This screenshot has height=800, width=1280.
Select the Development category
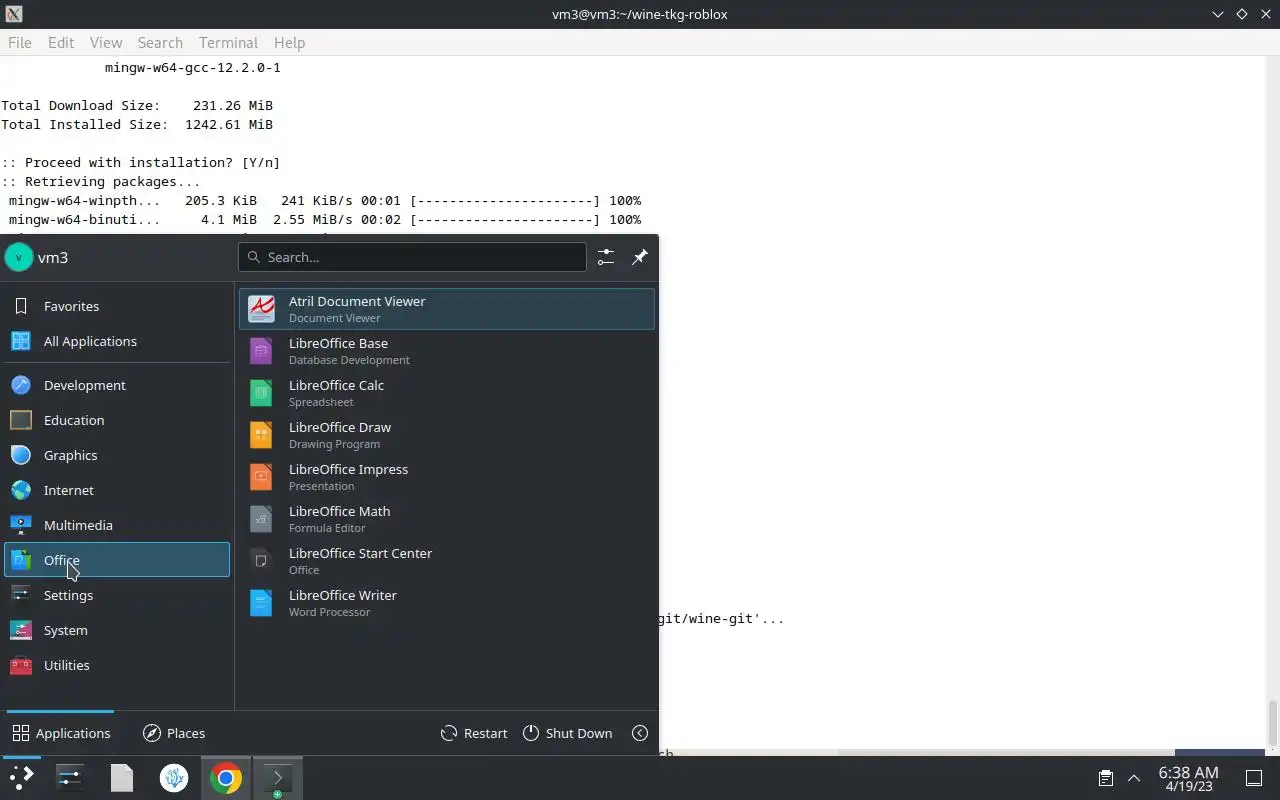pos(117,385)
